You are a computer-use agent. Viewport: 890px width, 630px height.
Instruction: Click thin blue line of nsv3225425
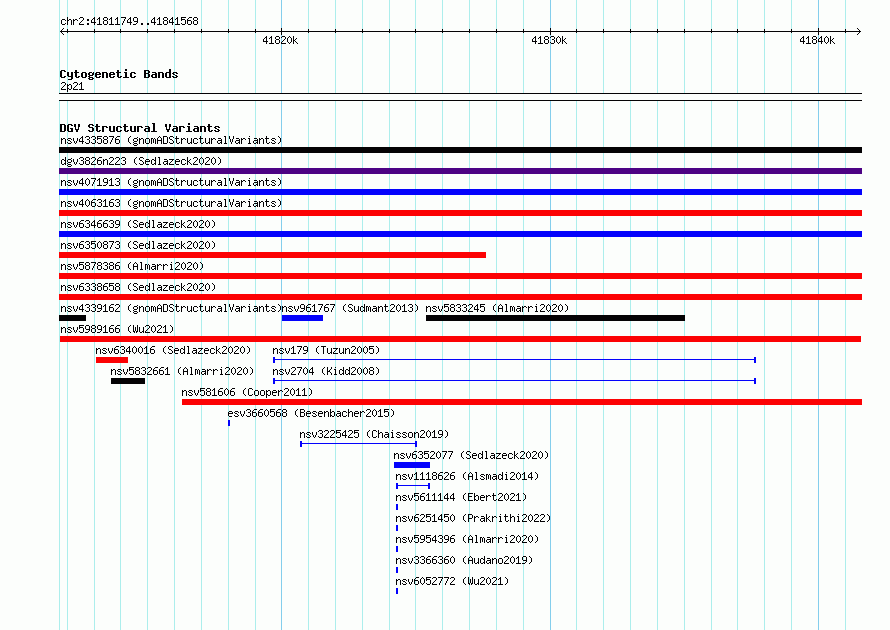(358, 444)
